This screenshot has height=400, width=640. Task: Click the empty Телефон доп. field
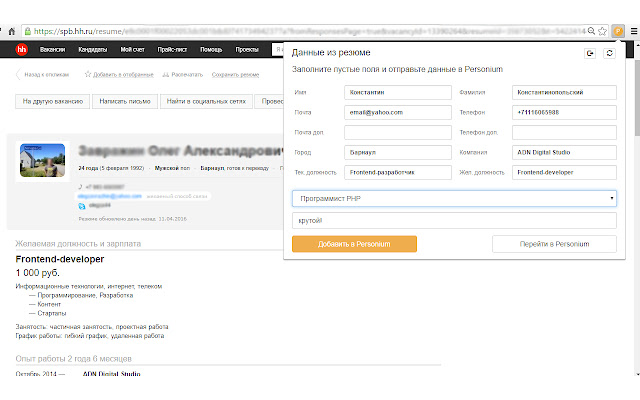(x=564, y=132)
